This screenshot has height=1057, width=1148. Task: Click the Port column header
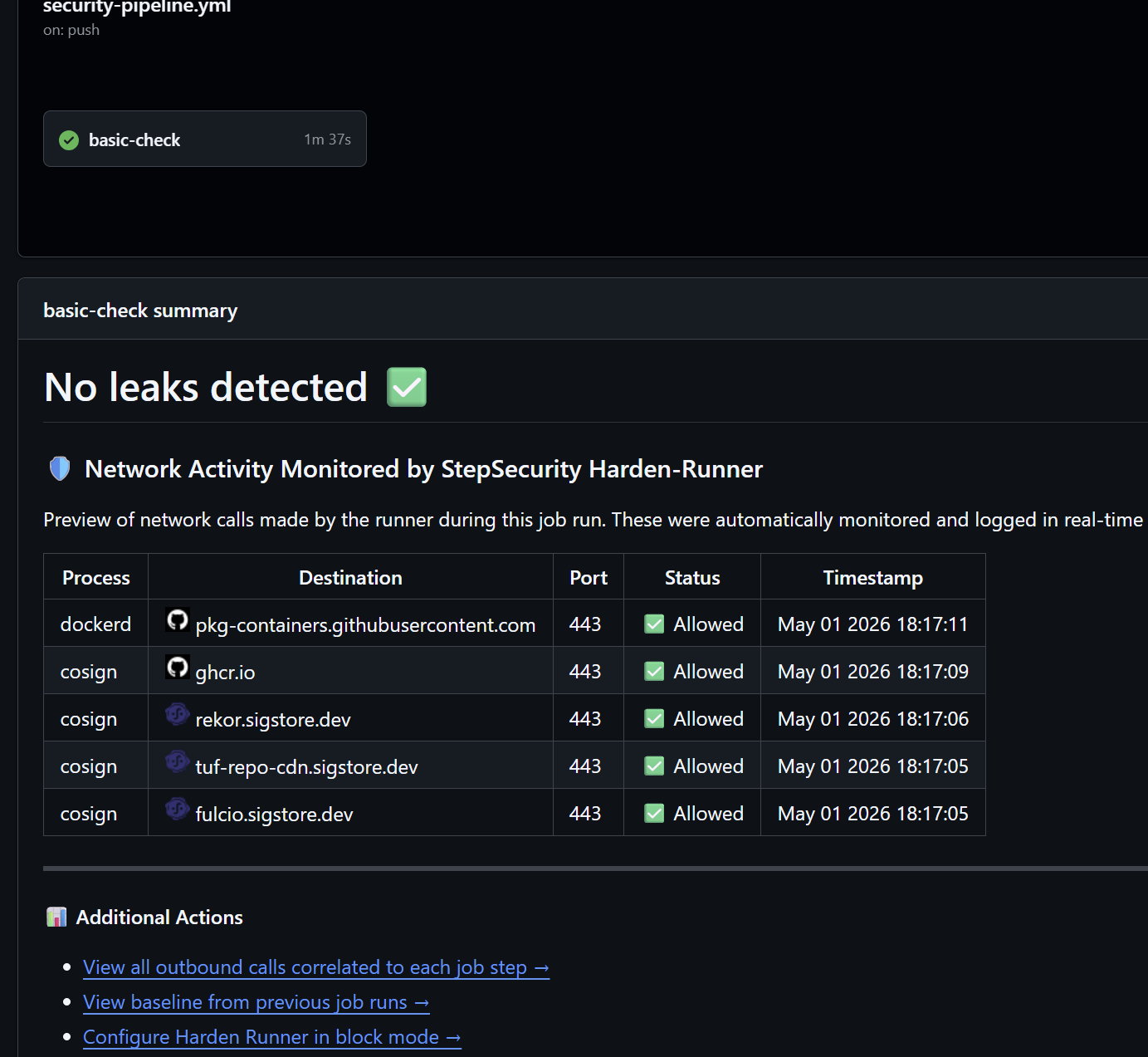click(589, 577)
